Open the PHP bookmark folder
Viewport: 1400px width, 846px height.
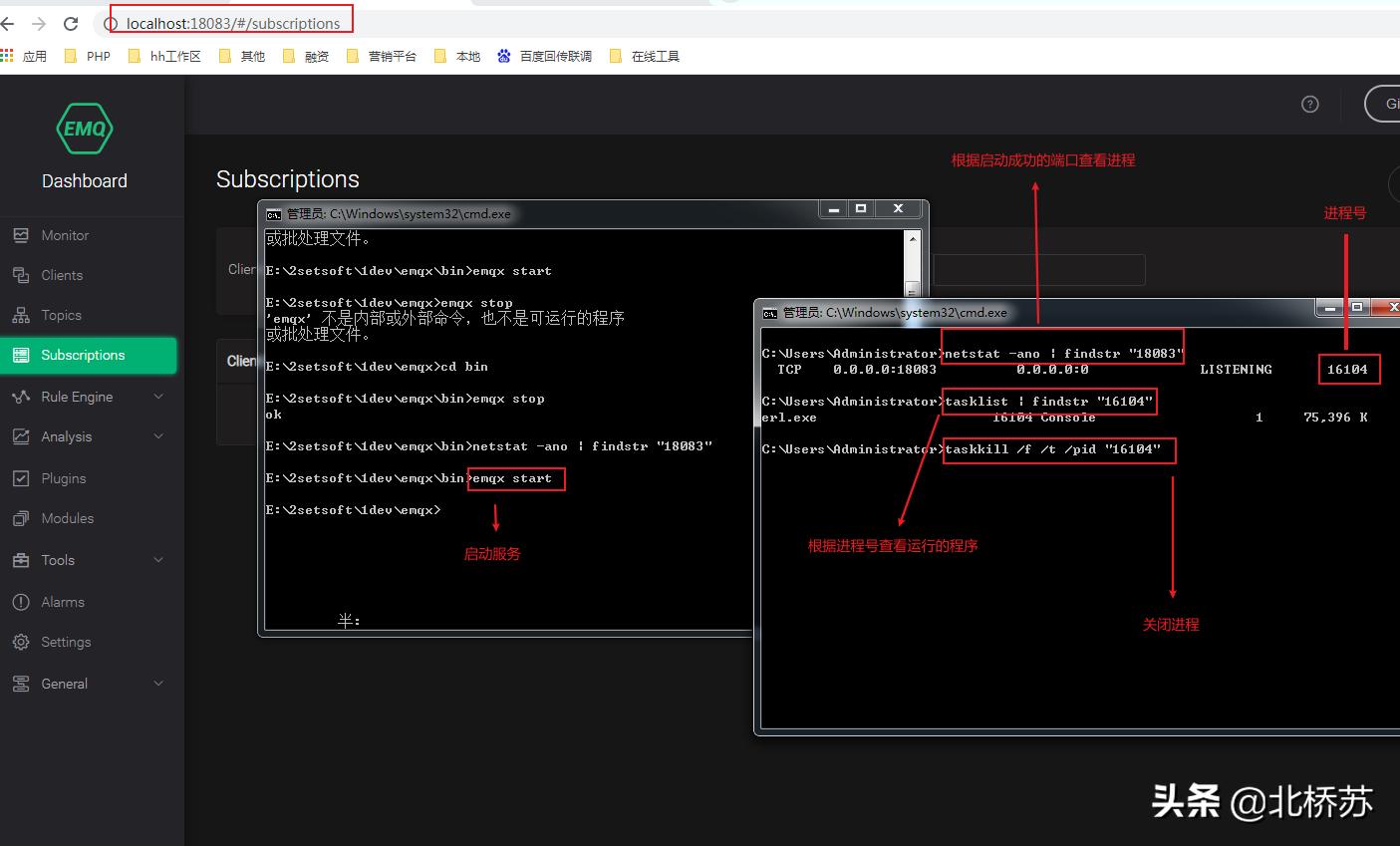87,56
